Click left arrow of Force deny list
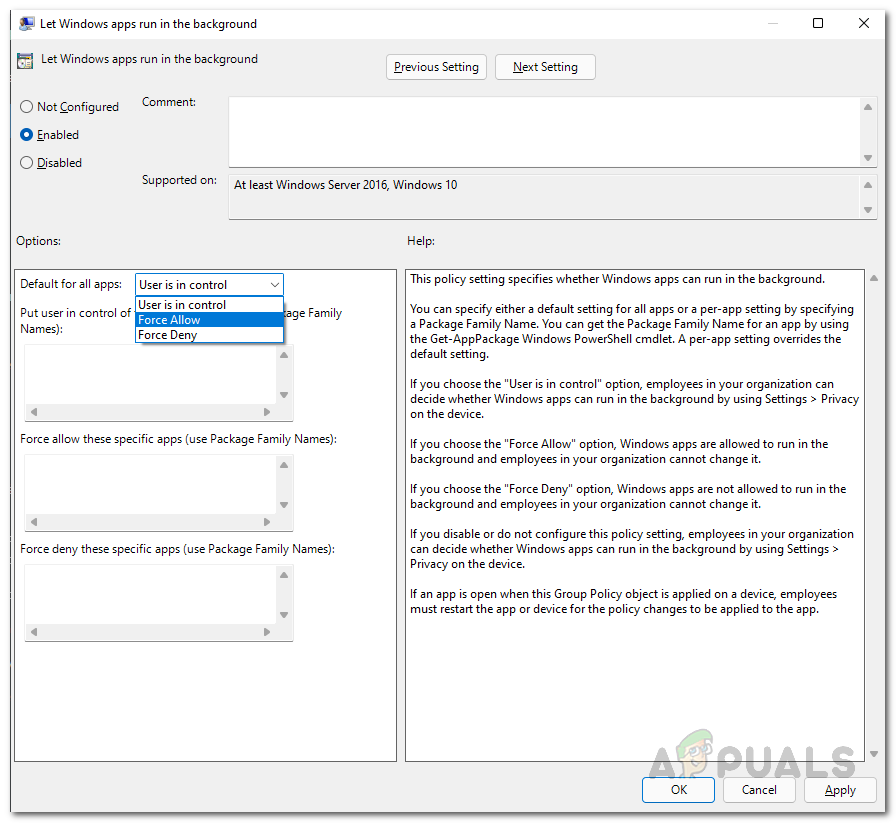This screenshot has height=823, width=896. pyautogui.click(x=34, y=632)
